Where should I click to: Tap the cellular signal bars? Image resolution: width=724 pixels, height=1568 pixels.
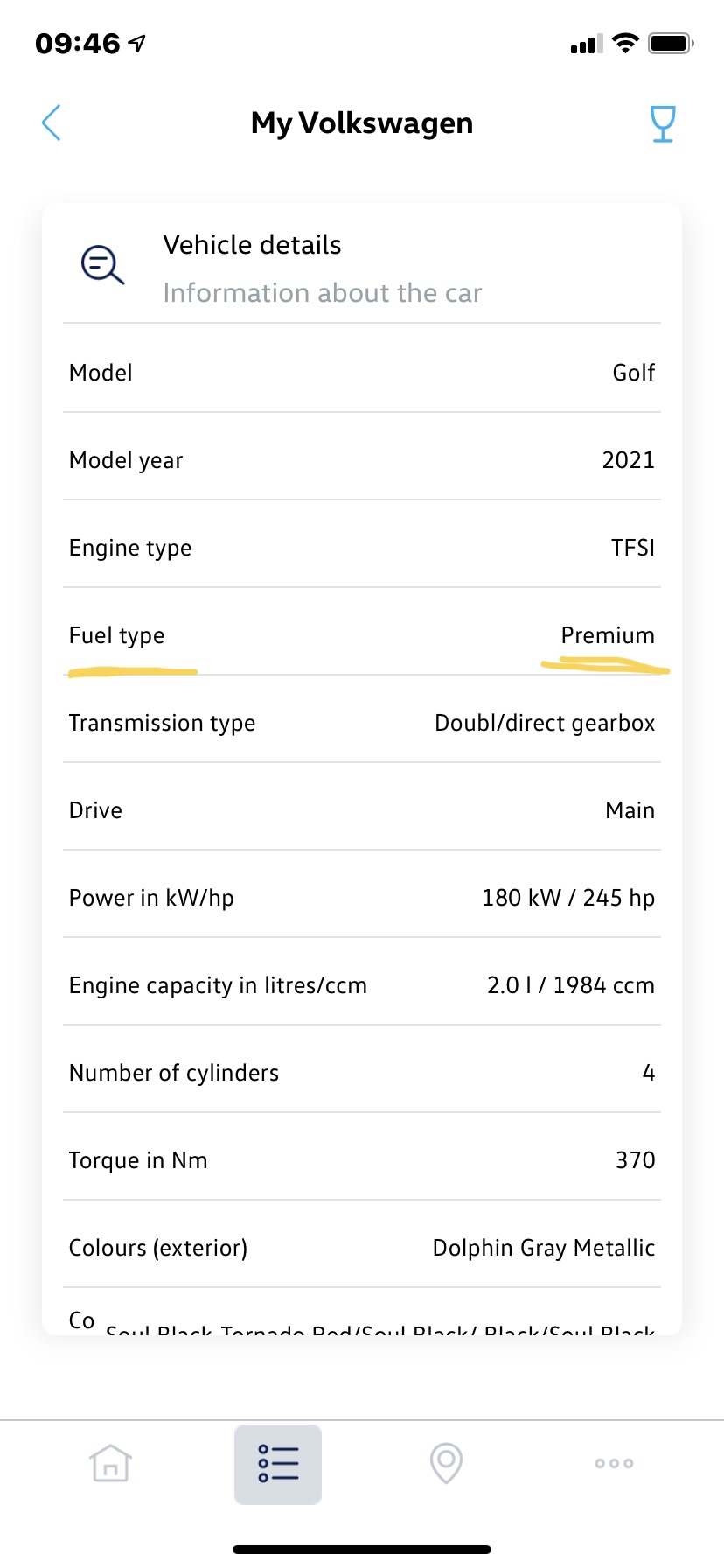(586, 44)
